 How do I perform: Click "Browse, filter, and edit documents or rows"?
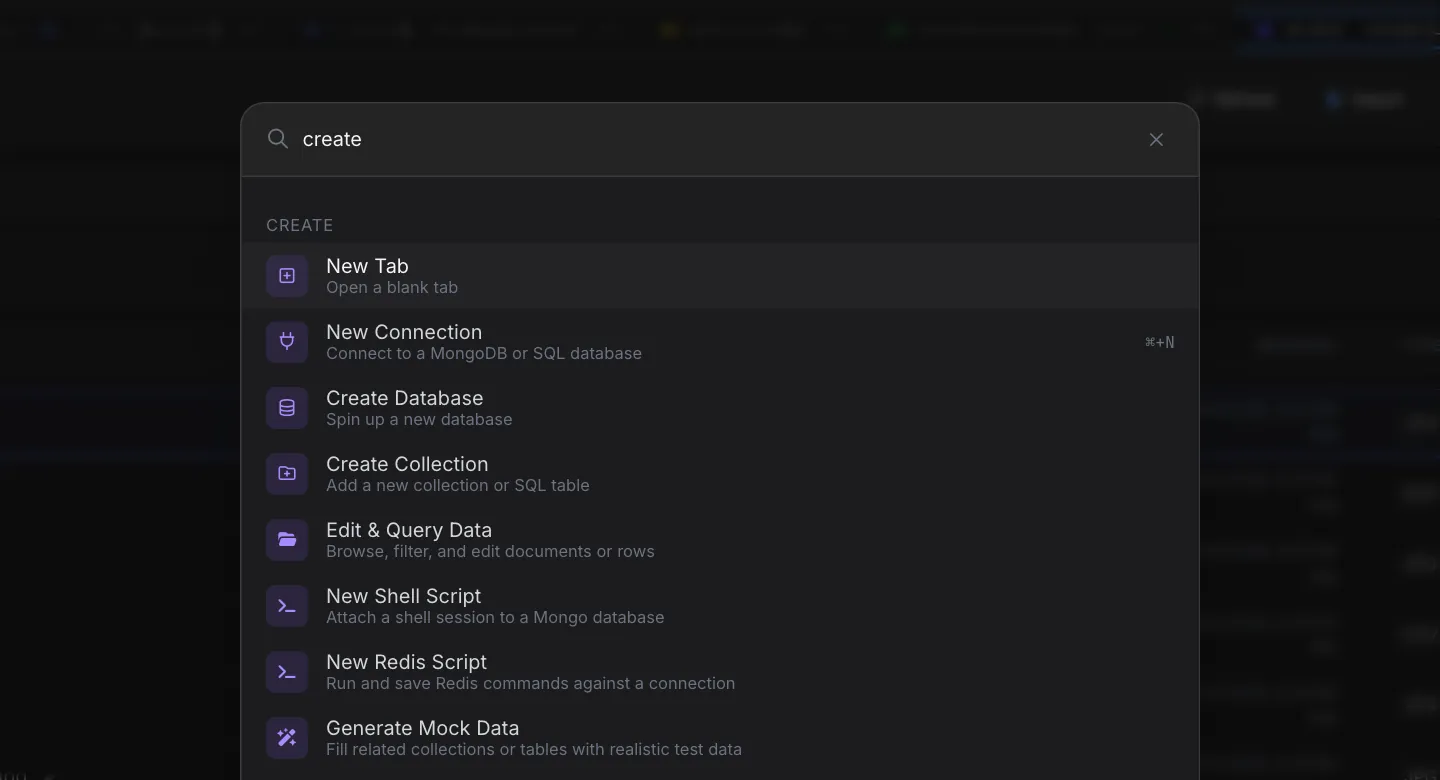[490, 552]
